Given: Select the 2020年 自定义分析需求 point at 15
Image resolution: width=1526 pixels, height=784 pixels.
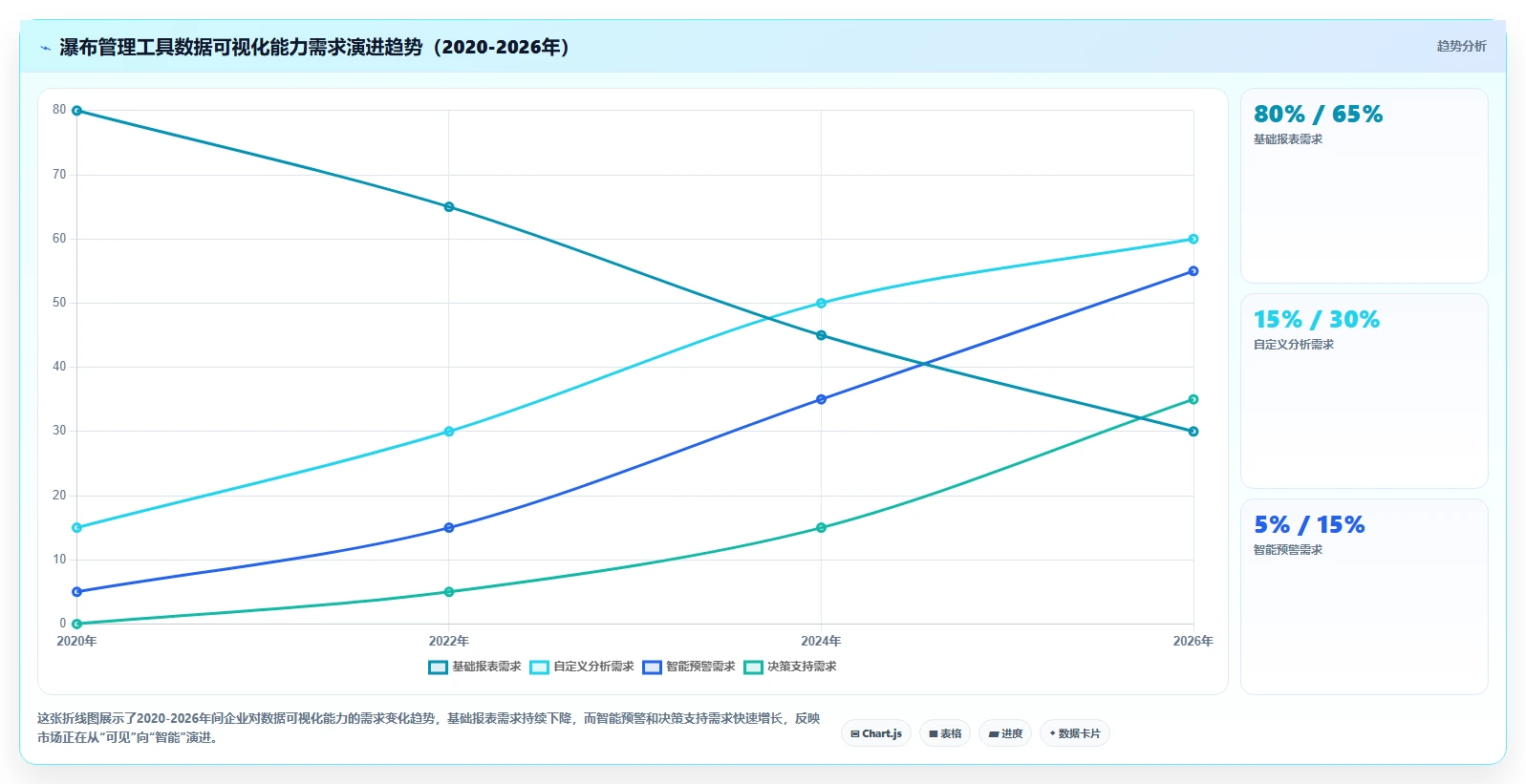Looking at the screenshot, I should [76, 528].
